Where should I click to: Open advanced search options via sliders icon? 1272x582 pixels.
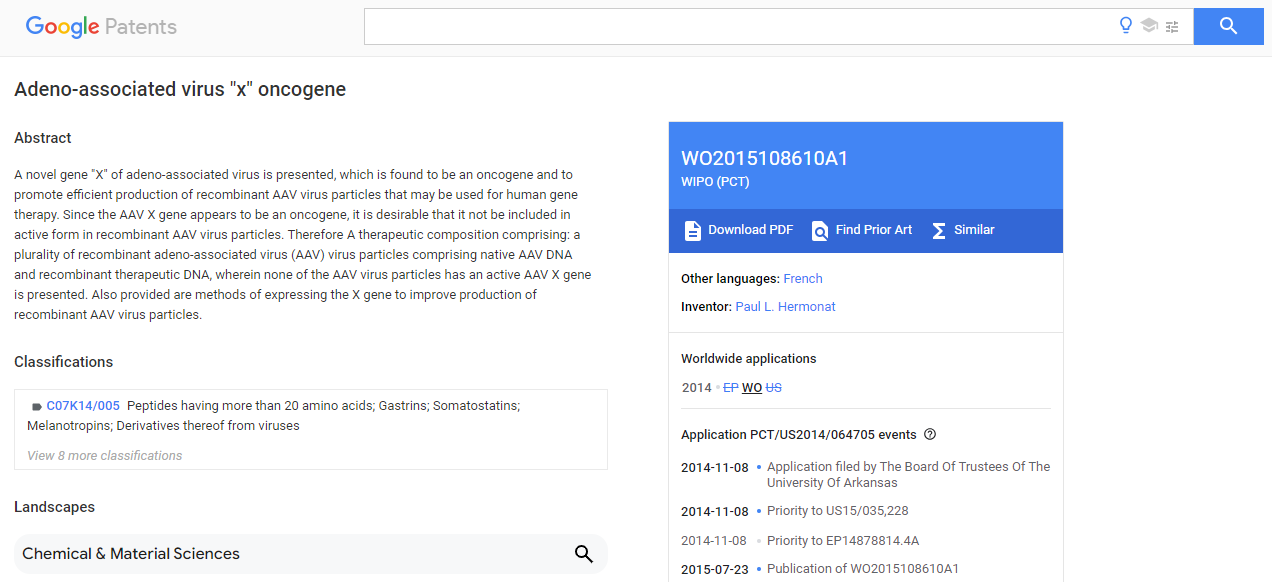click(x=1172, y=26)
